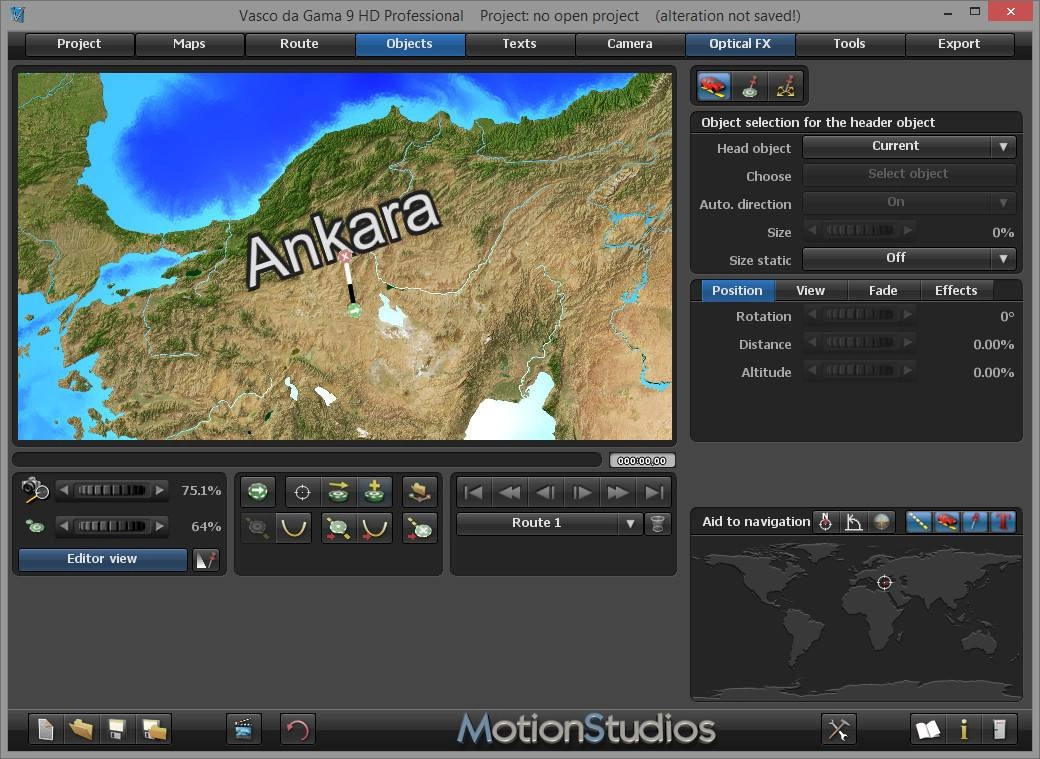The height and width of the screenshot is (759, 1040).
Task: Click the Select object button
Action: coord(909,174)
